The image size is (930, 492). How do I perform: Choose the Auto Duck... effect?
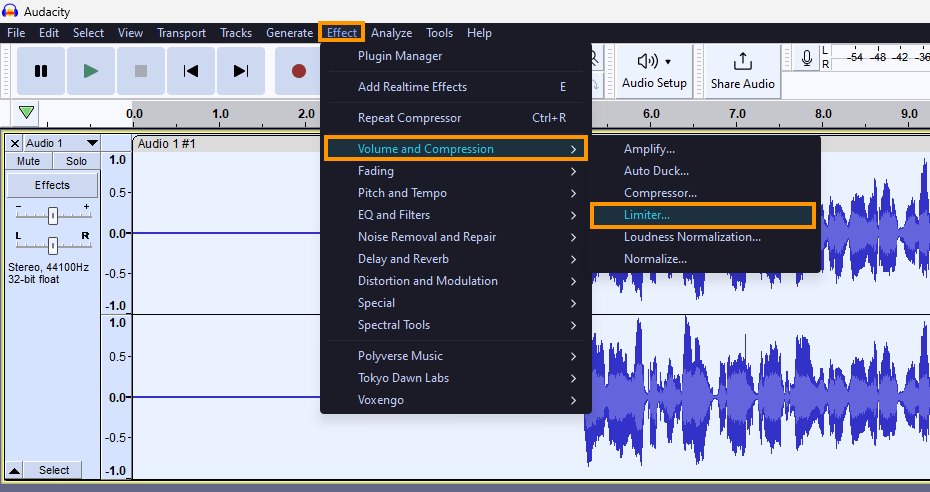coord(704,171)
